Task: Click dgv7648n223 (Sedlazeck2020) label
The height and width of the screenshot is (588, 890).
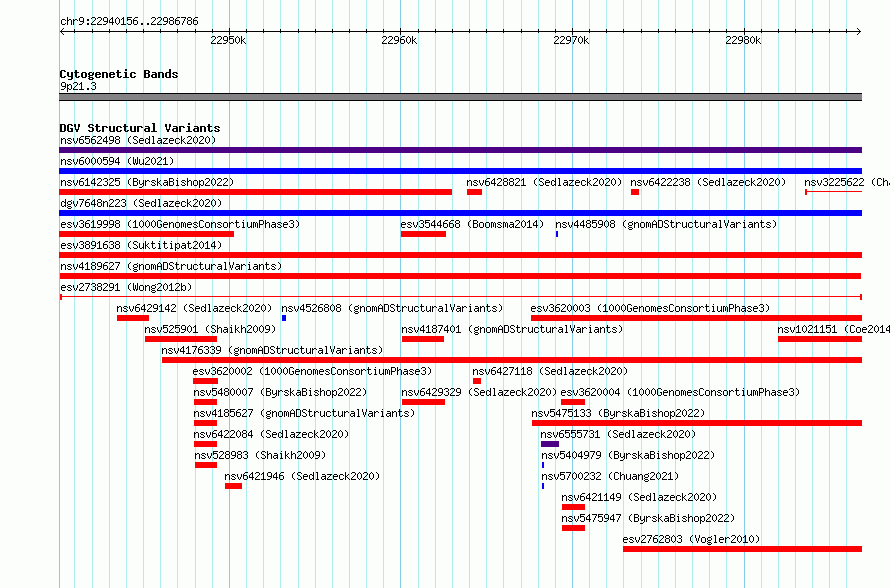Action: [141, 203]
